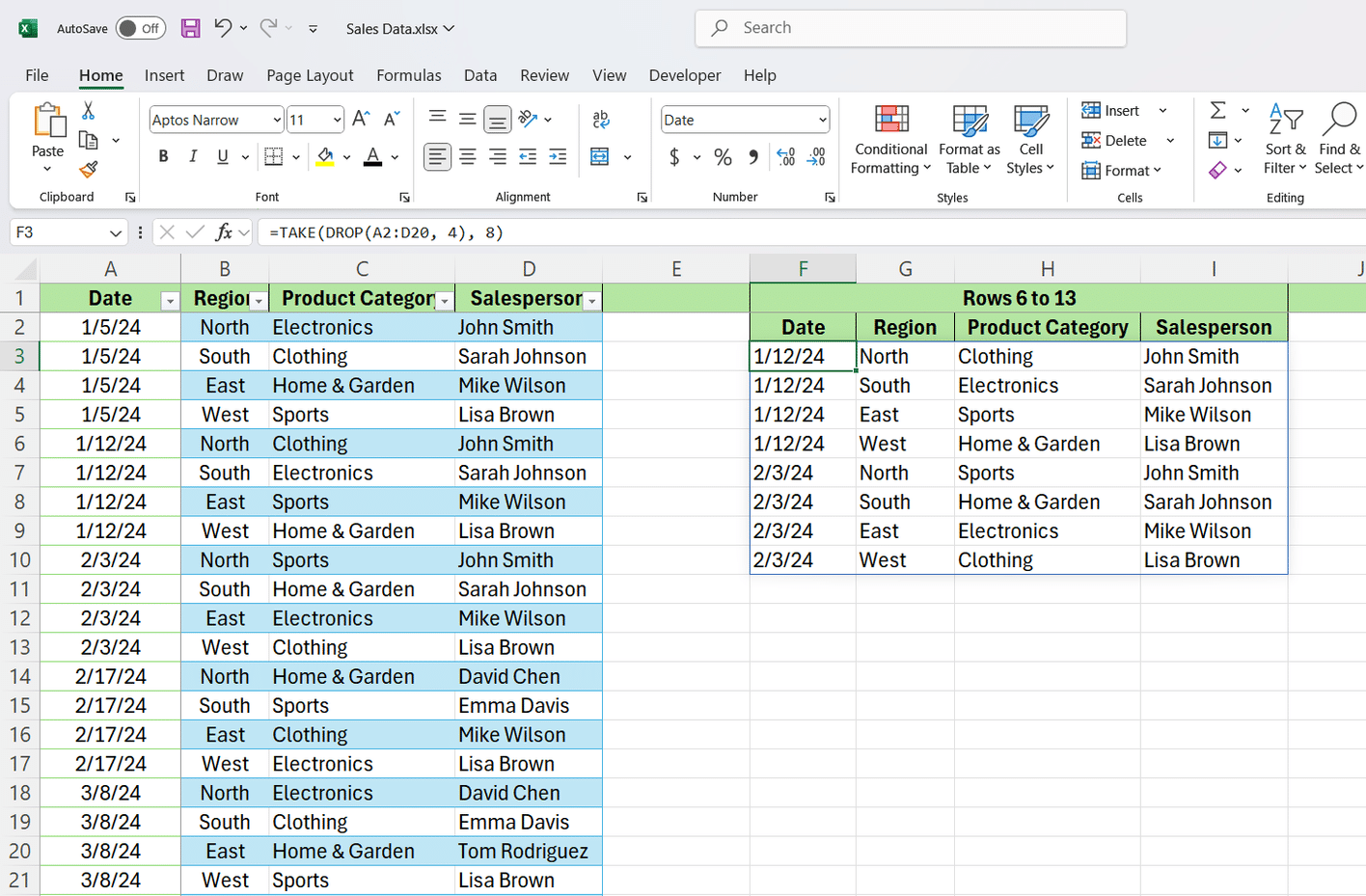This screenshot has width=1366, height=896.
Task: Open the Date column filter dropdown
Action: pyautogui.click(x=171, y=301)
